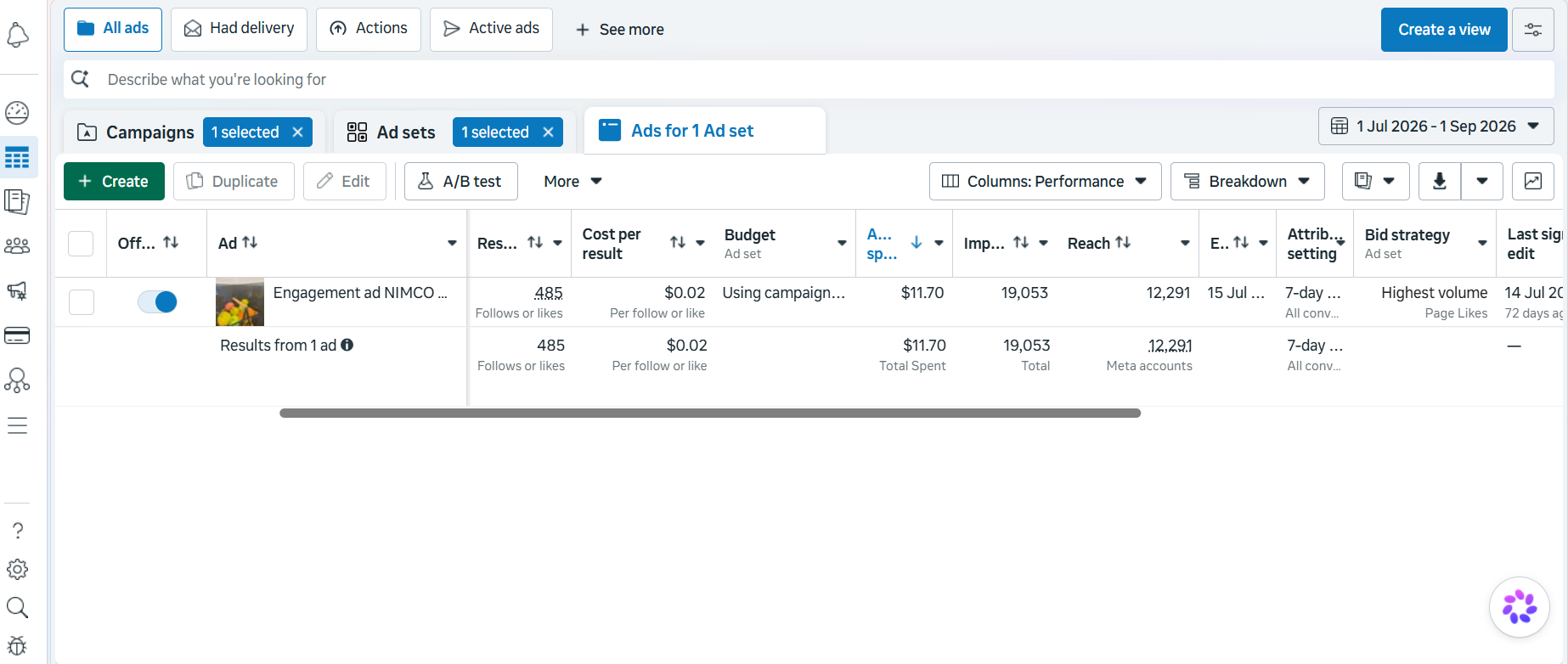1568x664 pixels.
Task: Click the Results from 1 ad info icon
Action: tap(347, 345)
